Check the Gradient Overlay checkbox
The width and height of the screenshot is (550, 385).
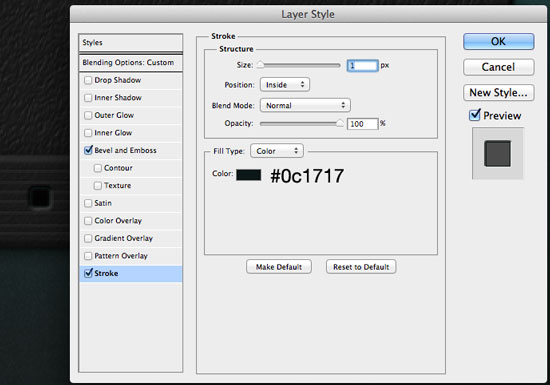[x=88, y=238]
